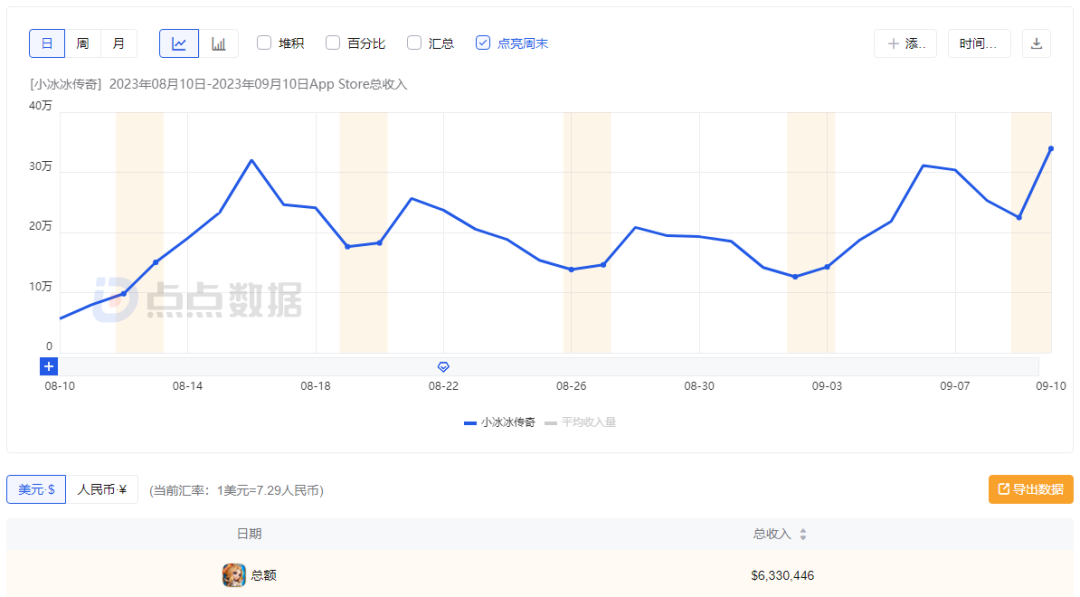Uncheck the 点亮周末 checkbox
Screen dimensions: 1080x597
[483, 43]
